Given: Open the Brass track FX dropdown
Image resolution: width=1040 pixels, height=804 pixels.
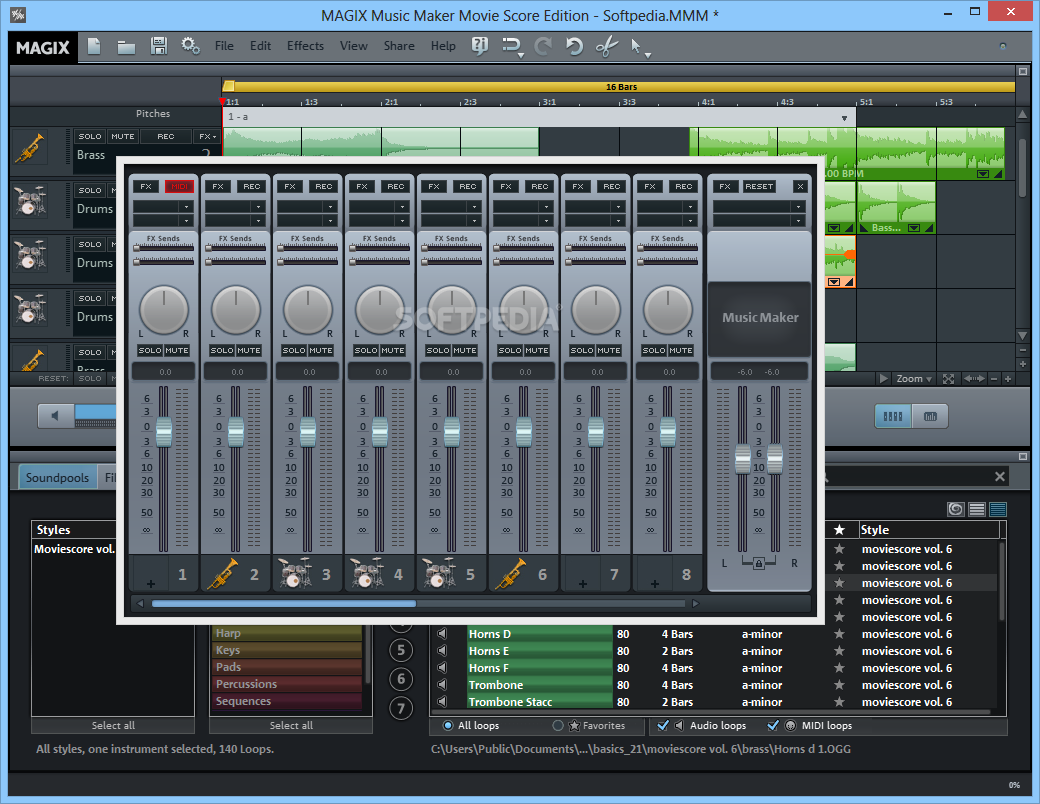Looking at the screenshot, I should [x=207, y=136].
